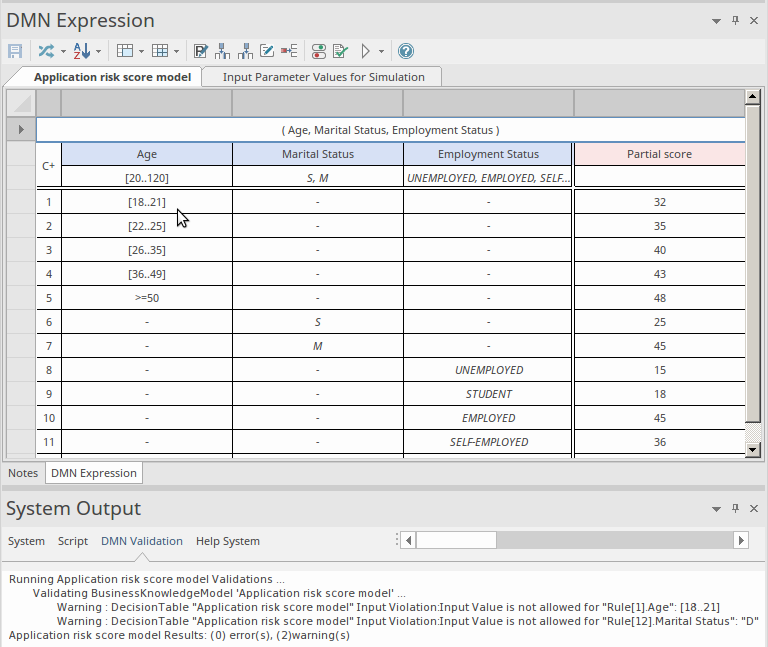Select the Notes tab at bottom
This screenshot has width=768, height=647.
coord(23,473)
